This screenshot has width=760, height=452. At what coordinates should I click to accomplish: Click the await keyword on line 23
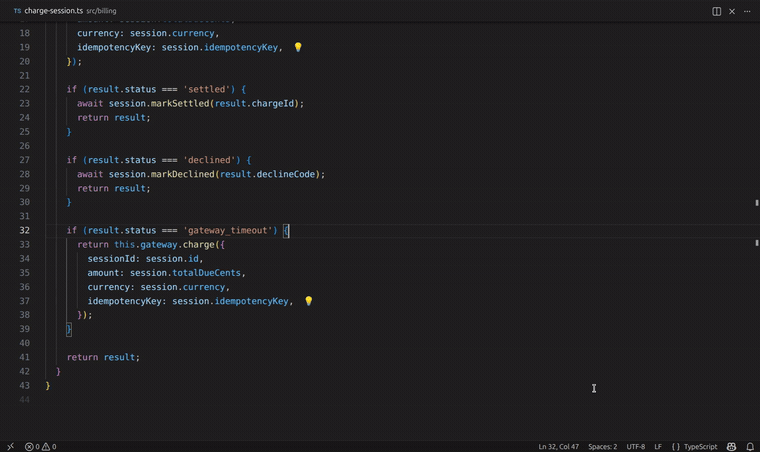[90, 103]
